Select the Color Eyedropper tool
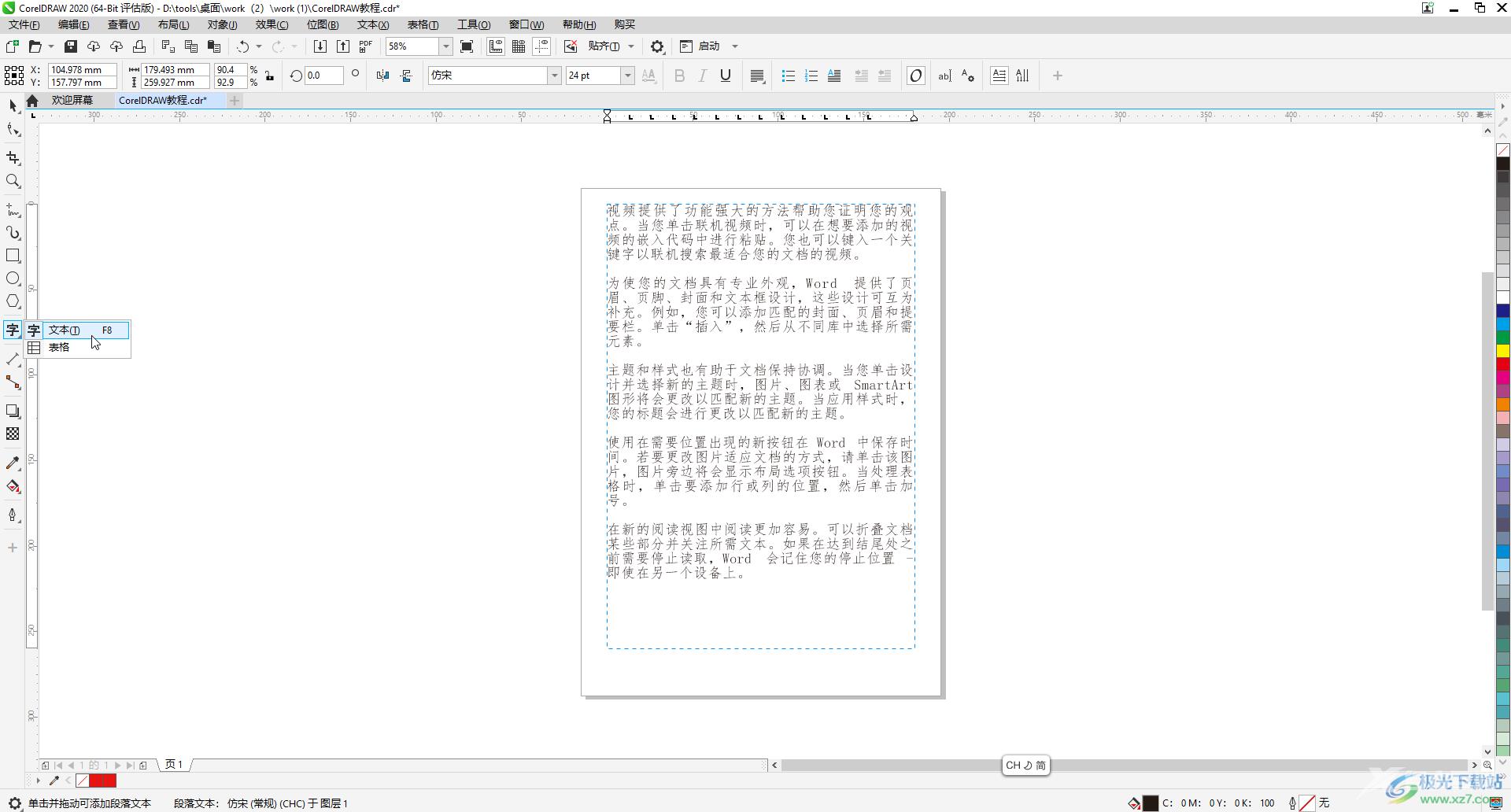The width and height of the screenshot is (1511, 812). tap(13, 463)
